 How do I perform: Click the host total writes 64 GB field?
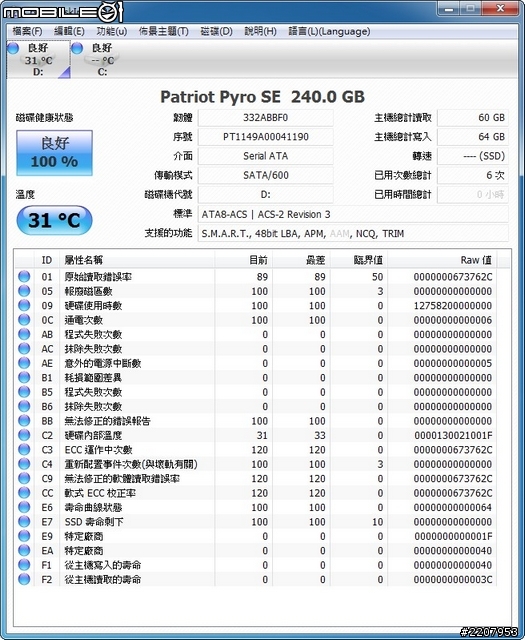pyautogui.click(x=473, y=137)
